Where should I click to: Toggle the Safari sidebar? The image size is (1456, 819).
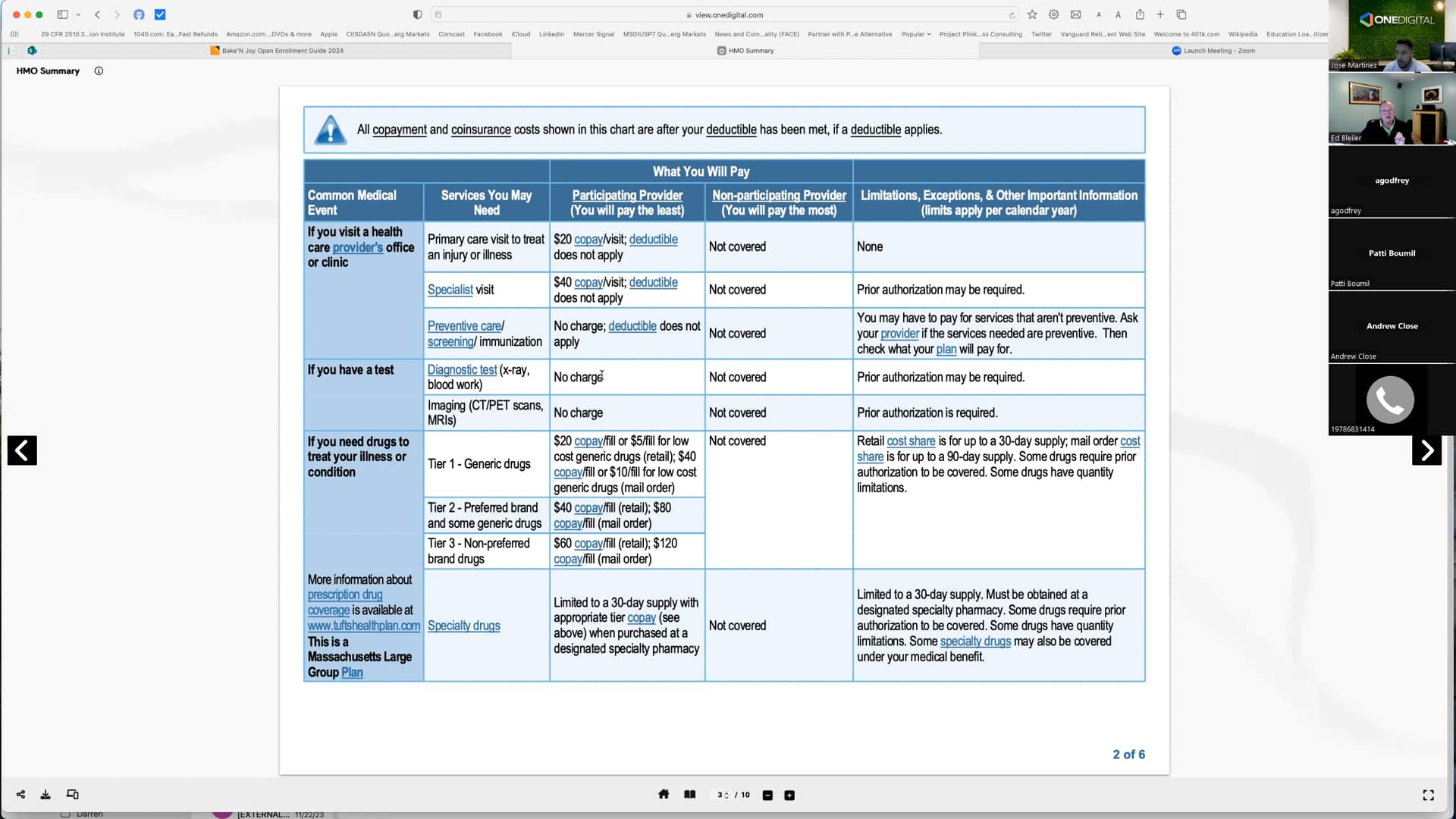tap(62, 14)
